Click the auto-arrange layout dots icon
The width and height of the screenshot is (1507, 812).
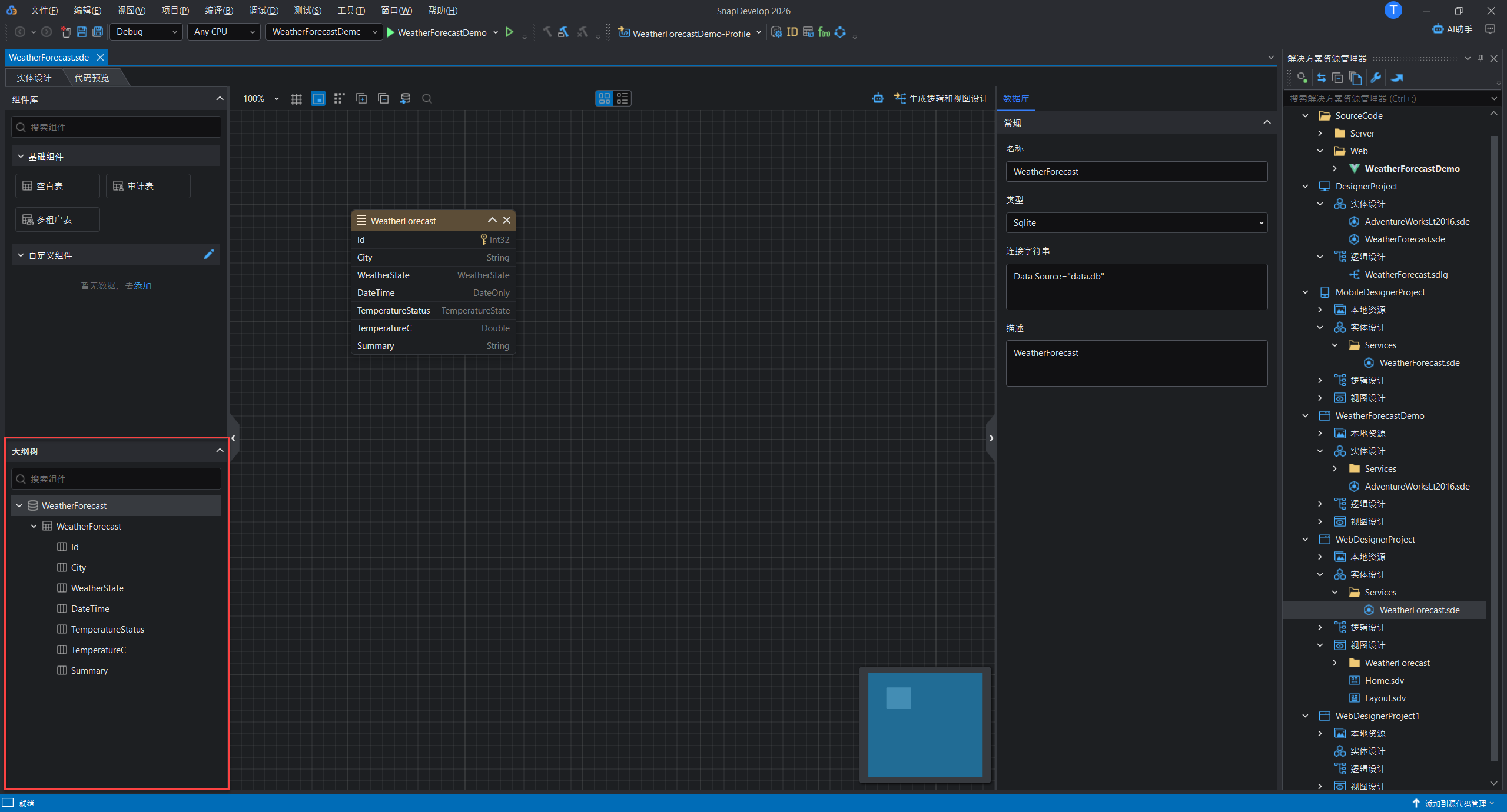tap(339, 99)
